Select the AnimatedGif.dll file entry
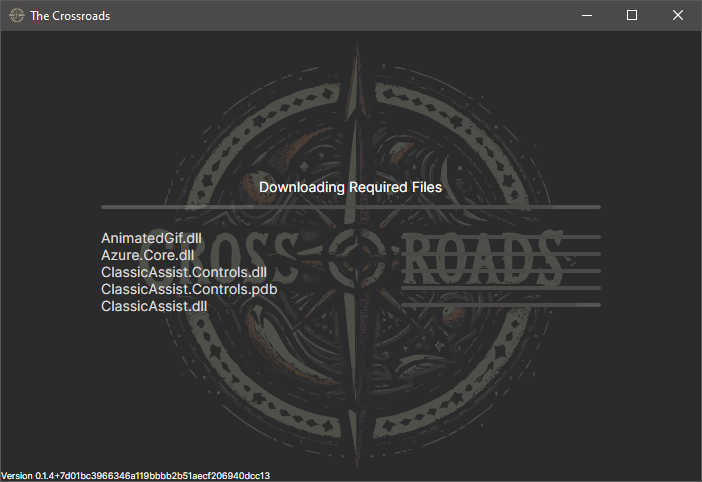This screenshot has width=702, height=482. point(151,238)
